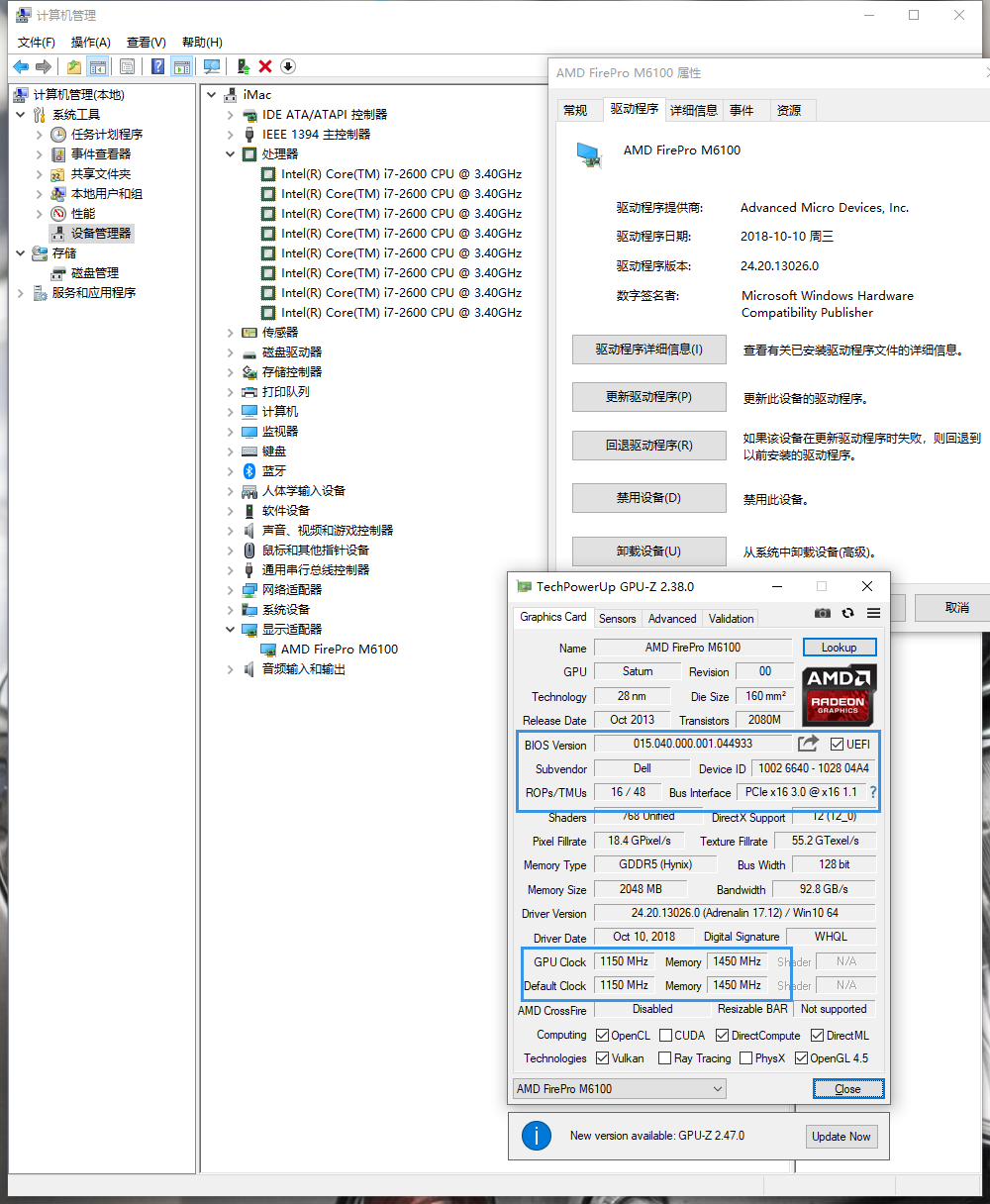Select Device Manager in the left tree
Viewport: 990px width, 1204px height.
(x=90, y=234)
